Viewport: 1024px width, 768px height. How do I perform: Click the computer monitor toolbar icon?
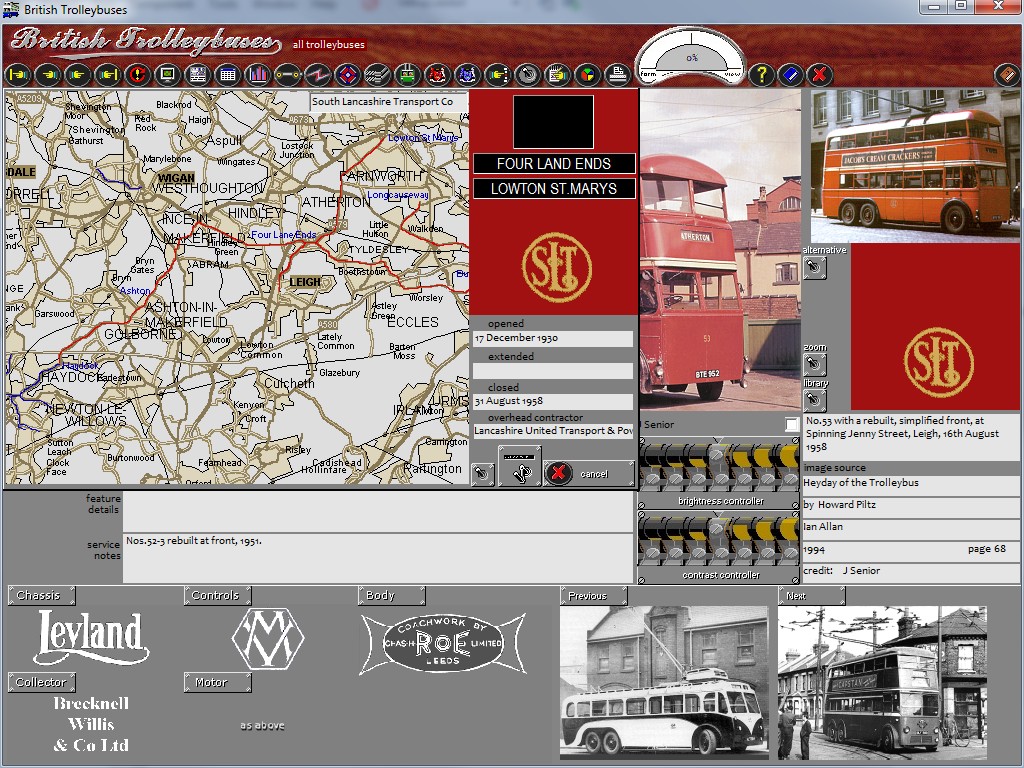coord(167,74)
